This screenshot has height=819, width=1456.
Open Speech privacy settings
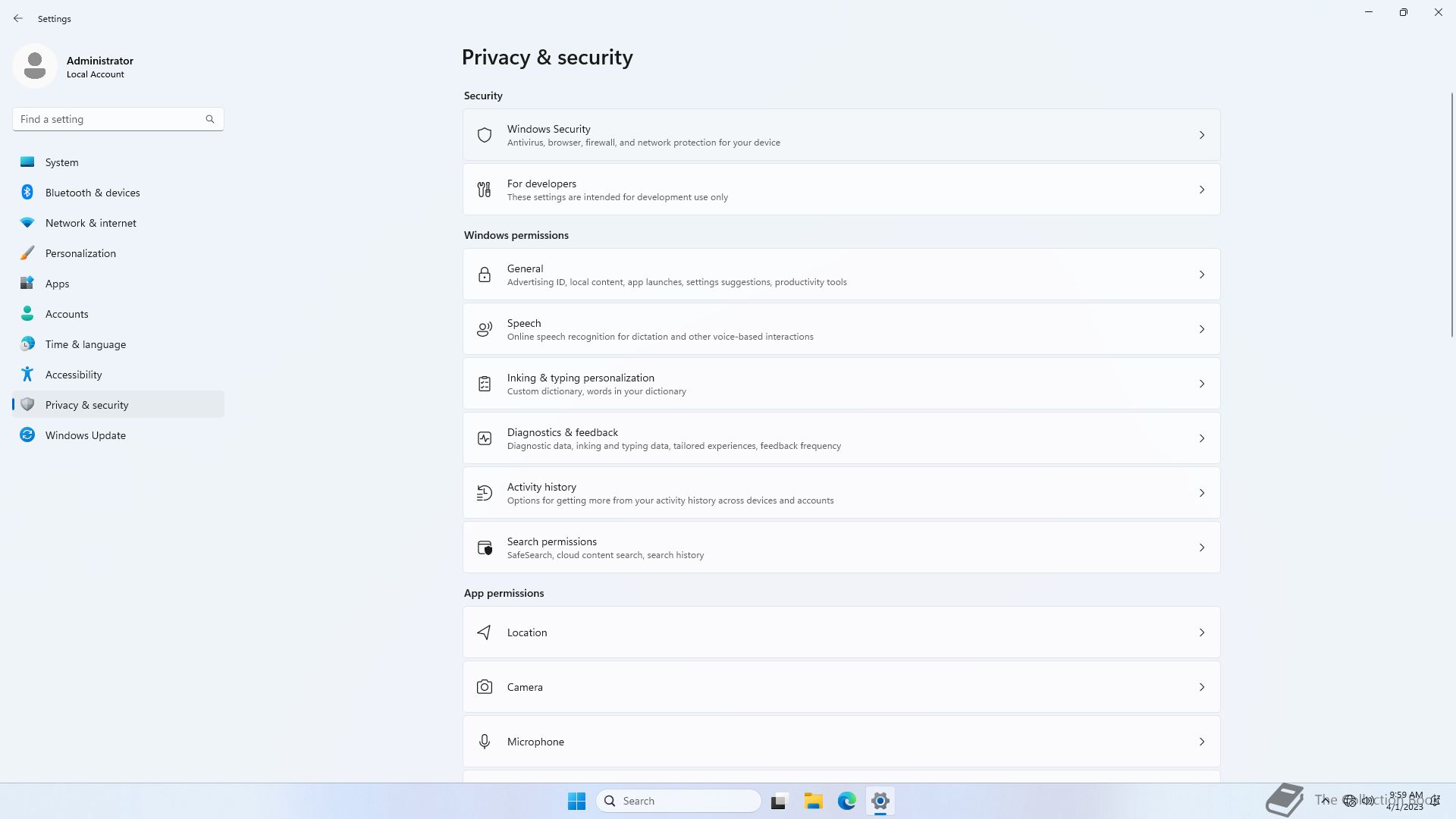coord(842,329)
